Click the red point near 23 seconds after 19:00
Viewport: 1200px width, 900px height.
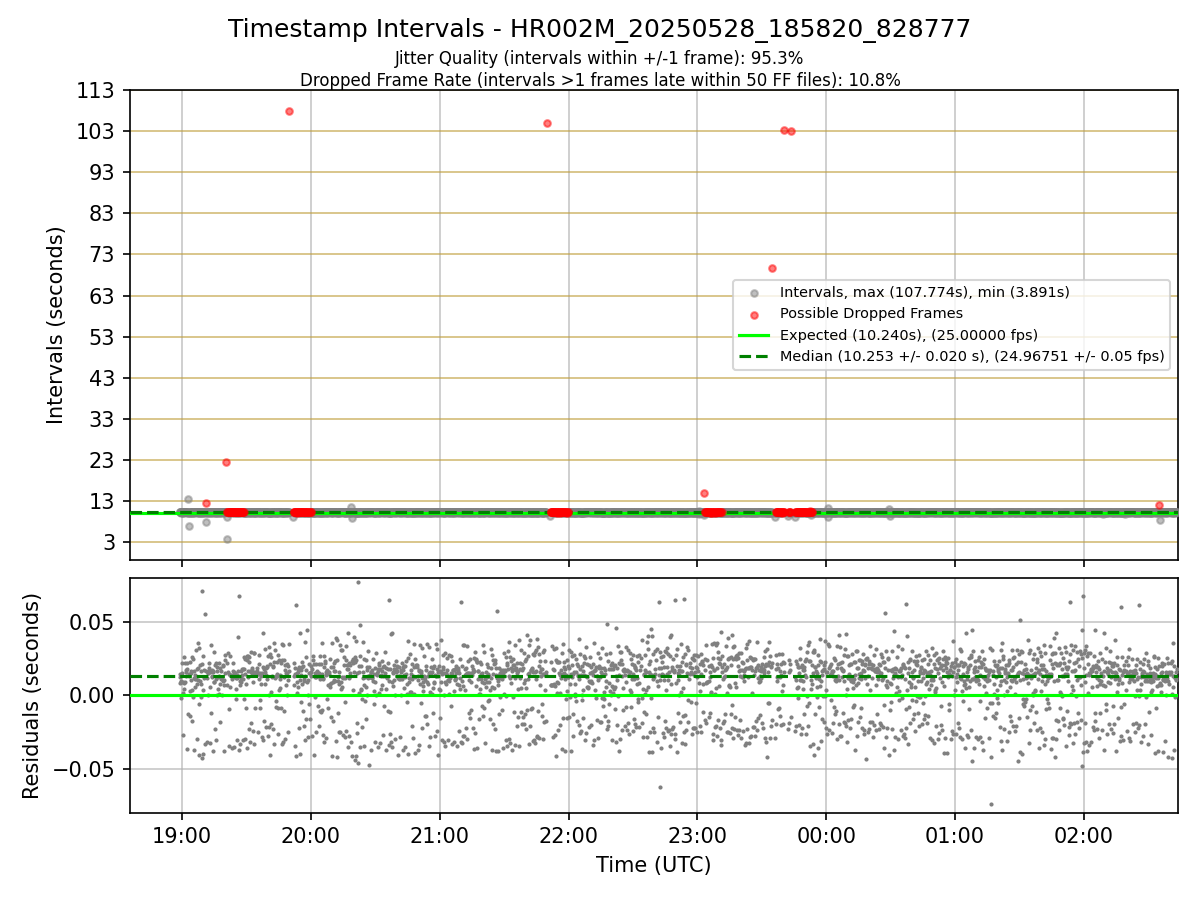click(226, 462)
